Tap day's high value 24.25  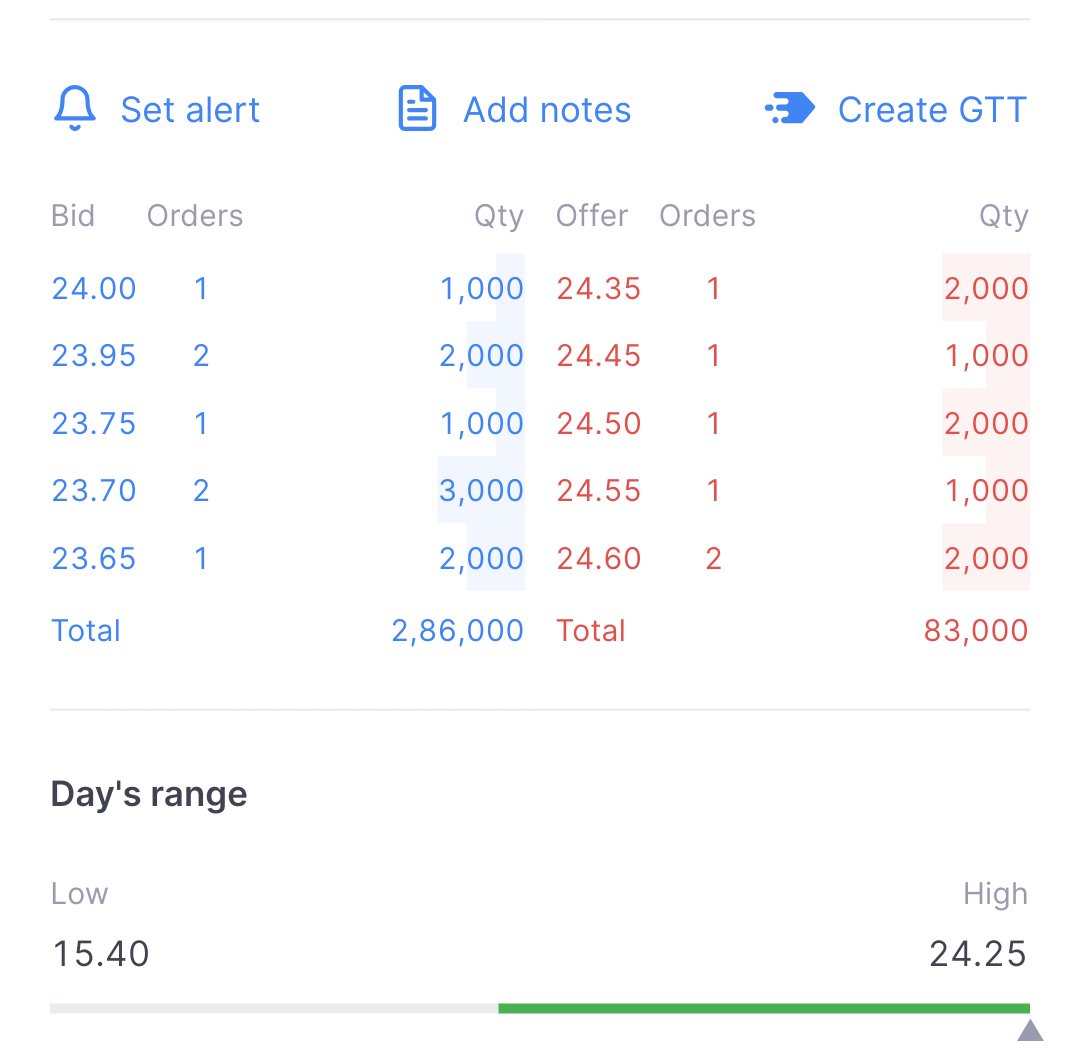point(978,954)
